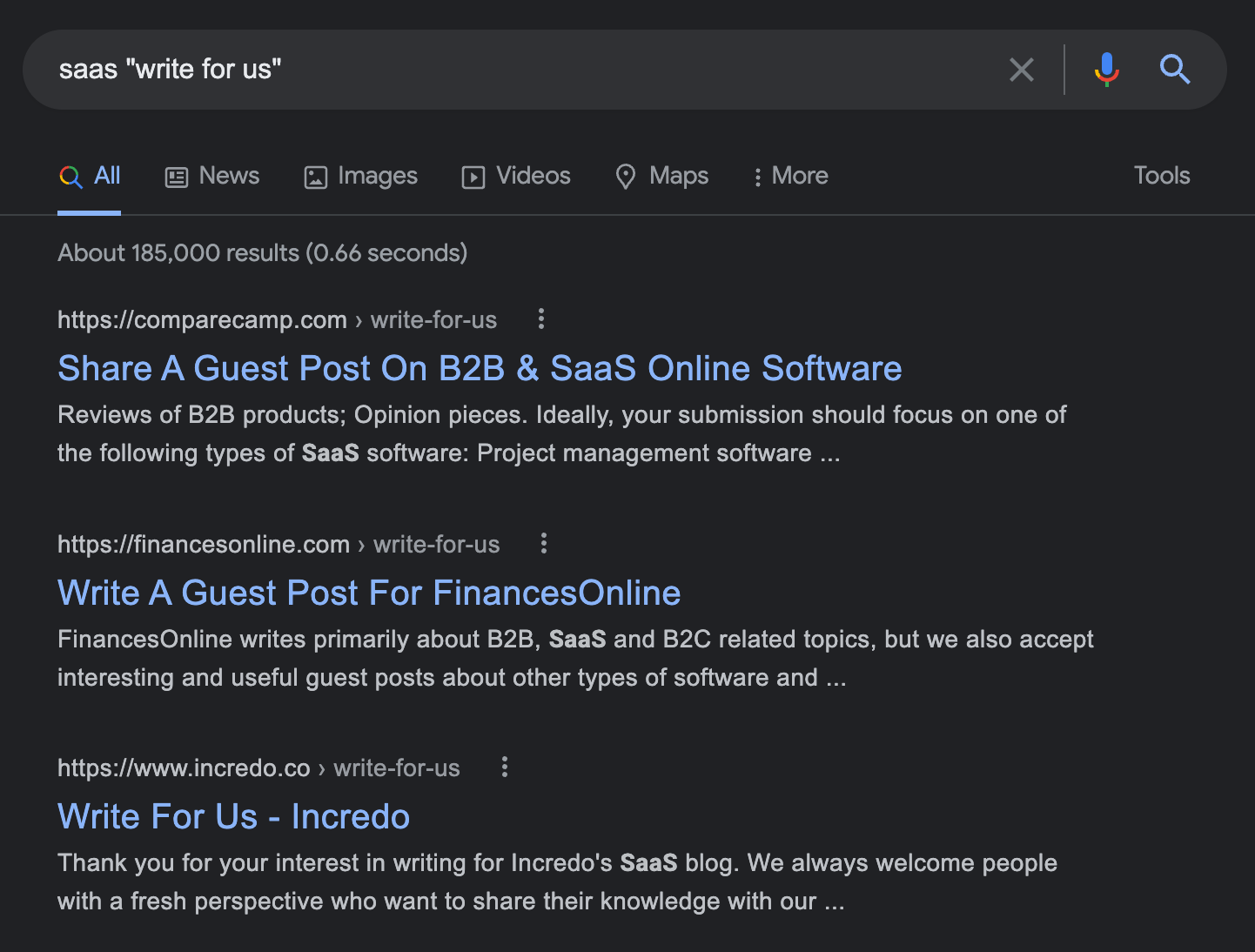Viewport: 1255px width, 952px height.
Task: Switch to the Videos tab
Action: 515,176
